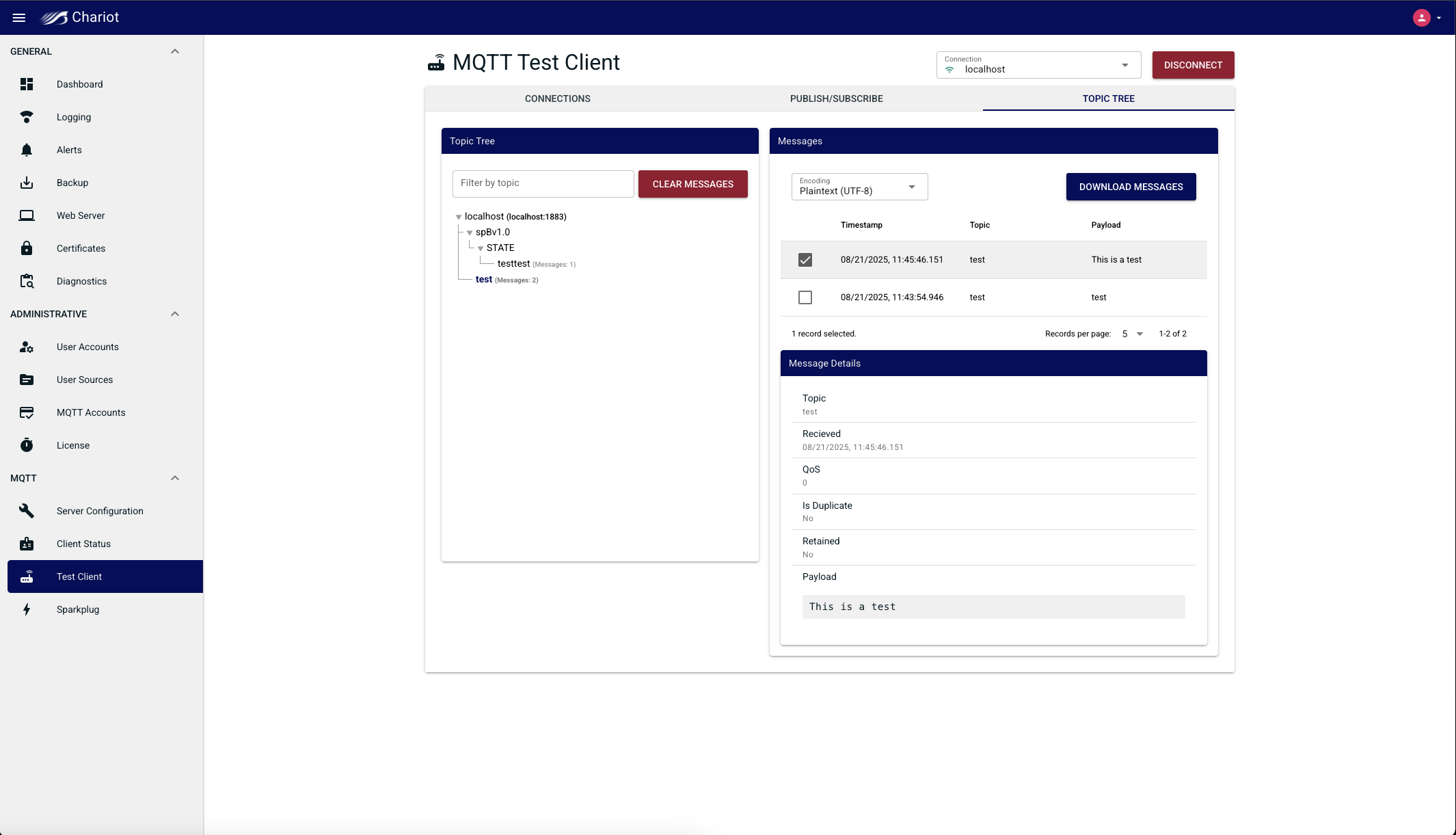
Task: Click the Diagnostics clipboard icon
Action: click(x=27, y=281)
